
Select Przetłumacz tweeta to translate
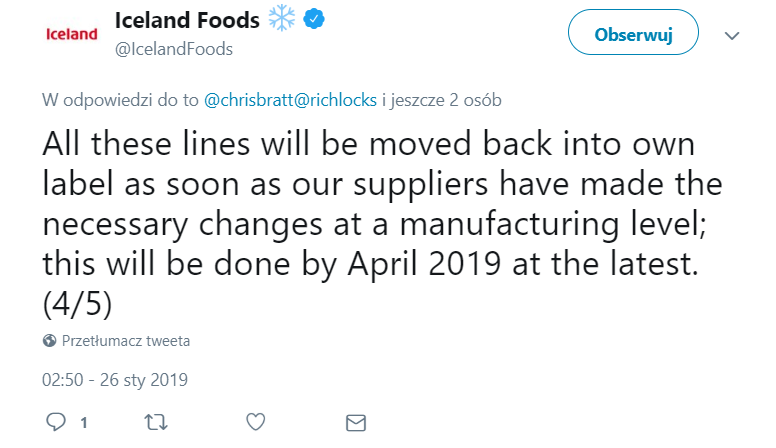click(126, 341)
